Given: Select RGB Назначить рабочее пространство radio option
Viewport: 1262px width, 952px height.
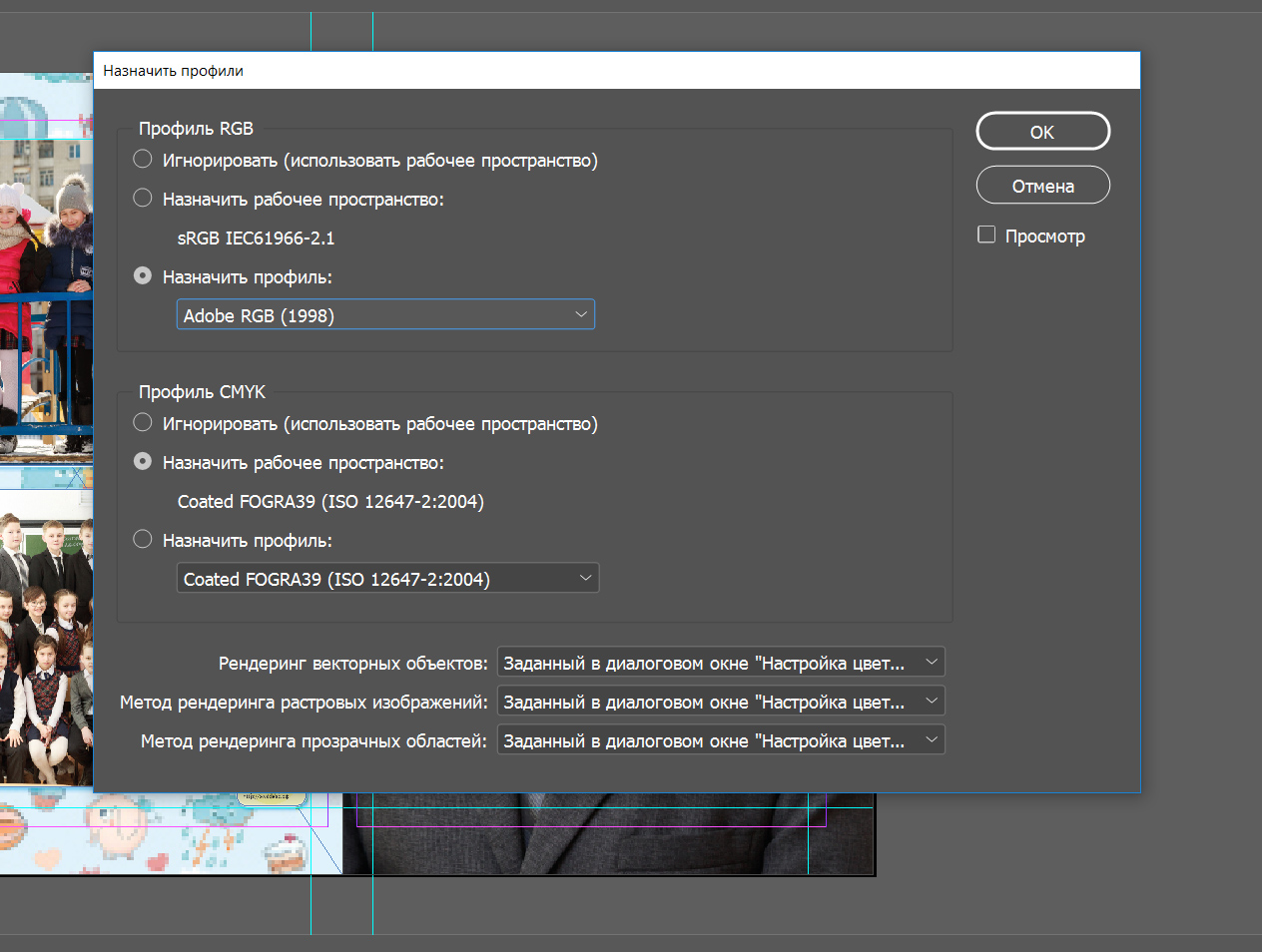Looking at the screenshot, I should tap(143, 199).
